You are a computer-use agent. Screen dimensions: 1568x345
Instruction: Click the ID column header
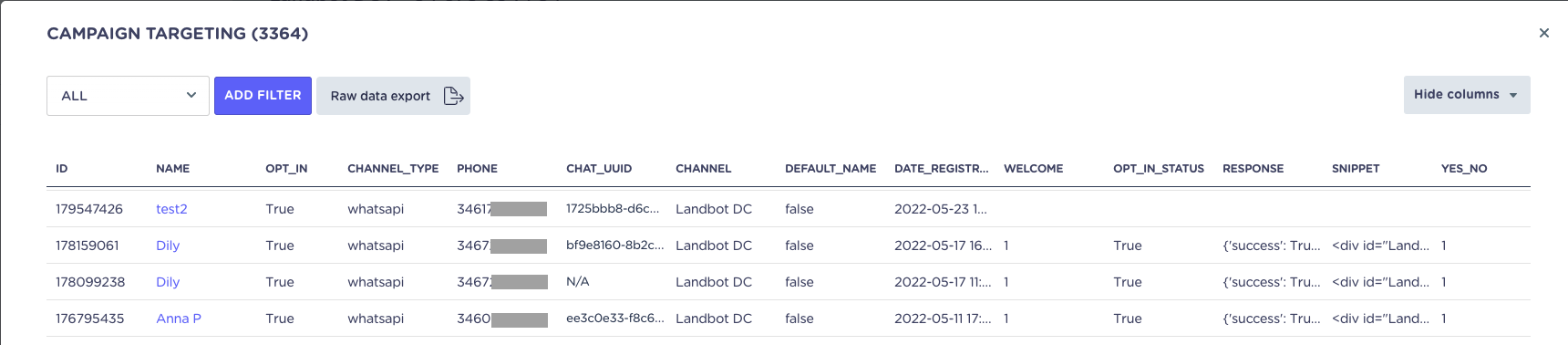point(62,169)
